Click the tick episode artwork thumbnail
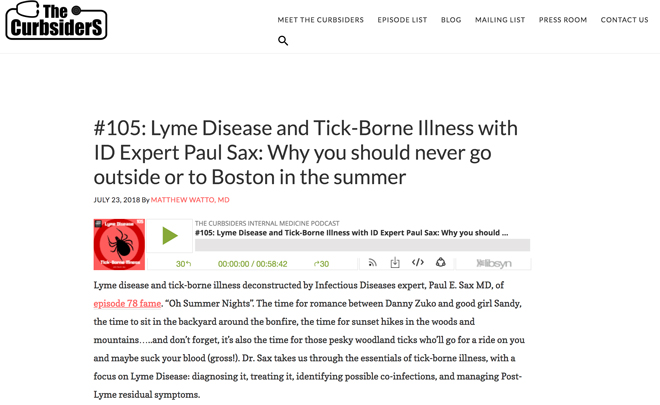660x405 pixels. [x=119, y=244]
